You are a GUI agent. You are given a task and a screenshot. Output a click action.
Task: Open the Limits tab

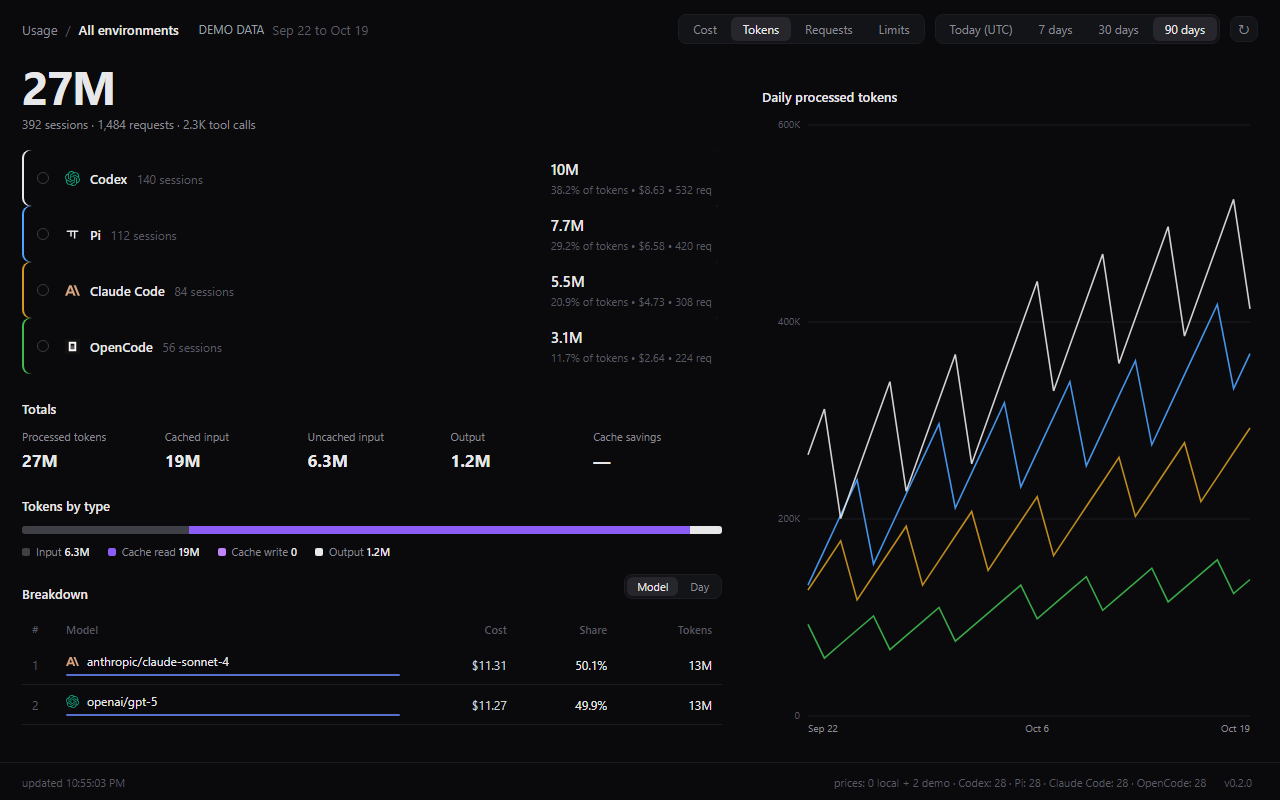[x=894, y=30]
